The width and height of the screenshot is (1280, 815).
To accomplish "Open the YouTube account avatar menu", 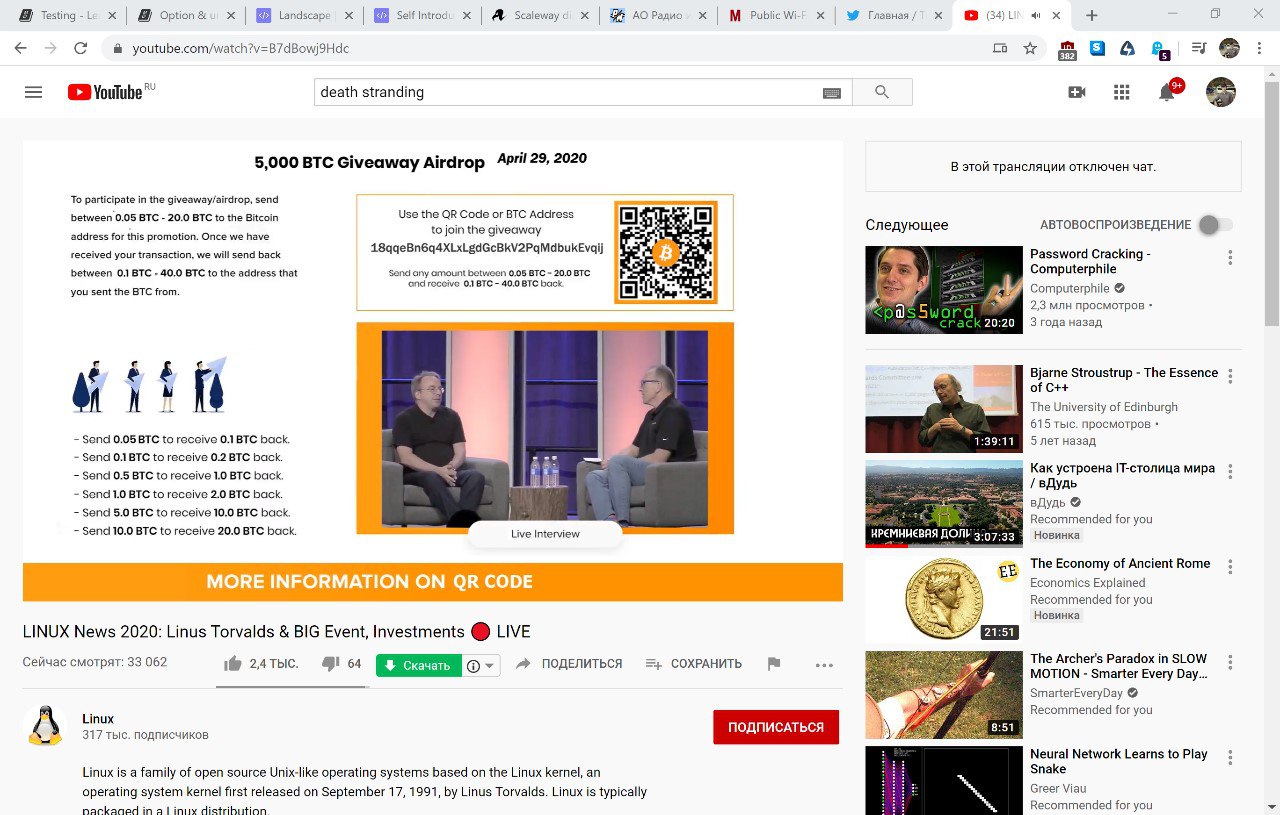I will pos(1220,92).
